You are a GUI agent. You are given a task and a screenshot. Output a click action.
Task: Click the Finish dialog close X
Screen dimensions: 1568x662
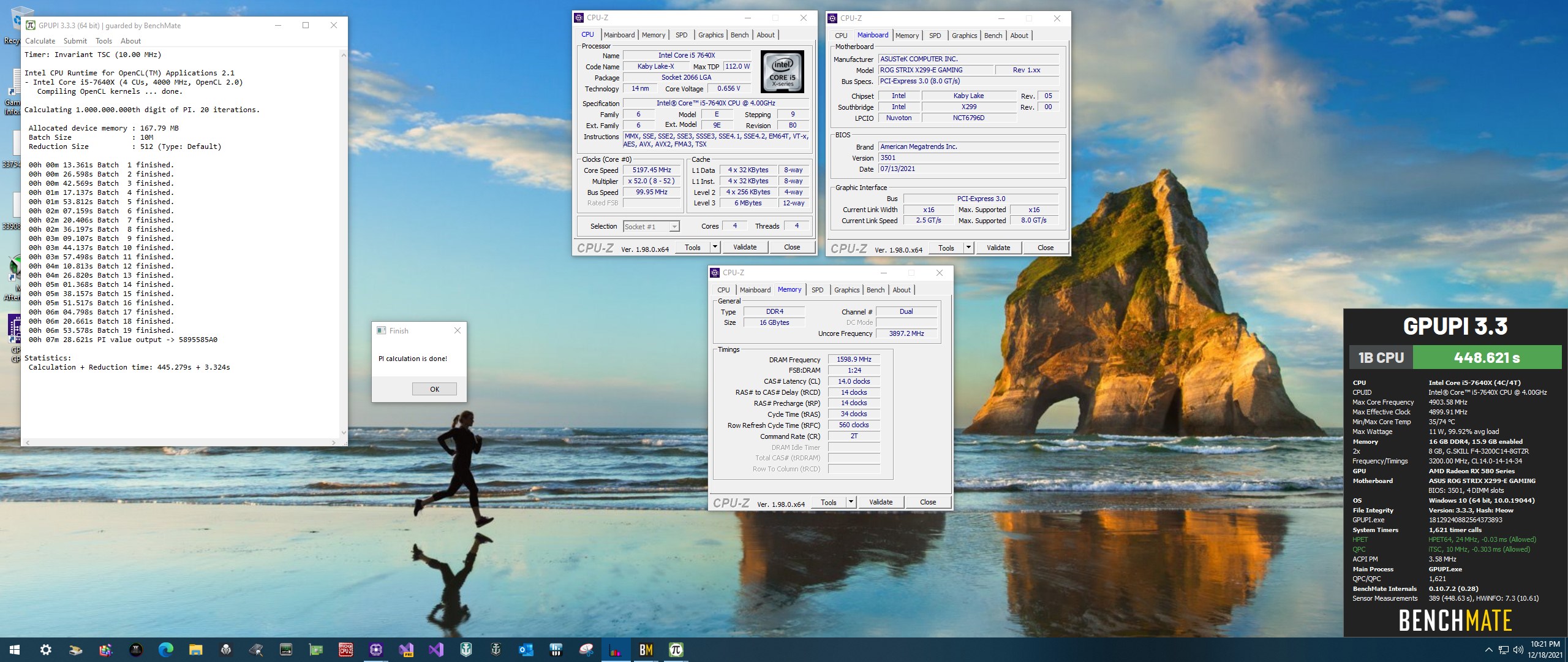tap(457, 330)
